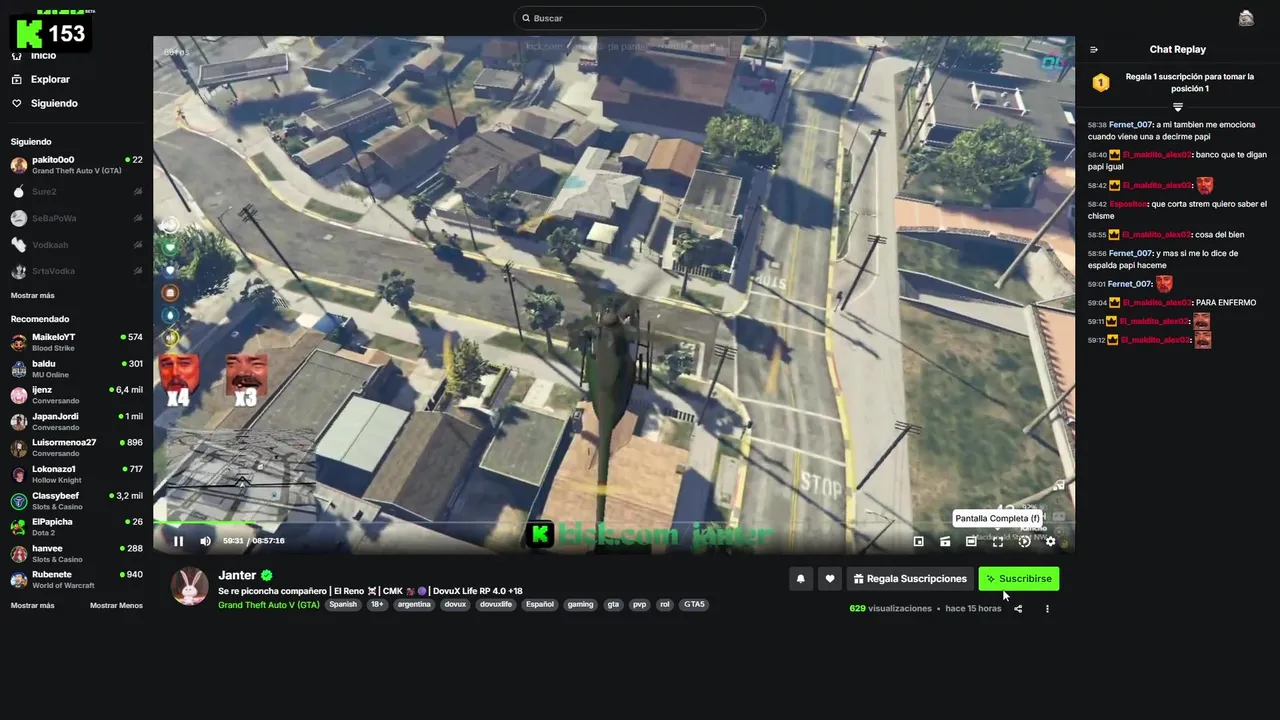The width and height of the screenshot is (1280, 720).
Task: Click Regala Suscripciones button
Action: point(911,579)
